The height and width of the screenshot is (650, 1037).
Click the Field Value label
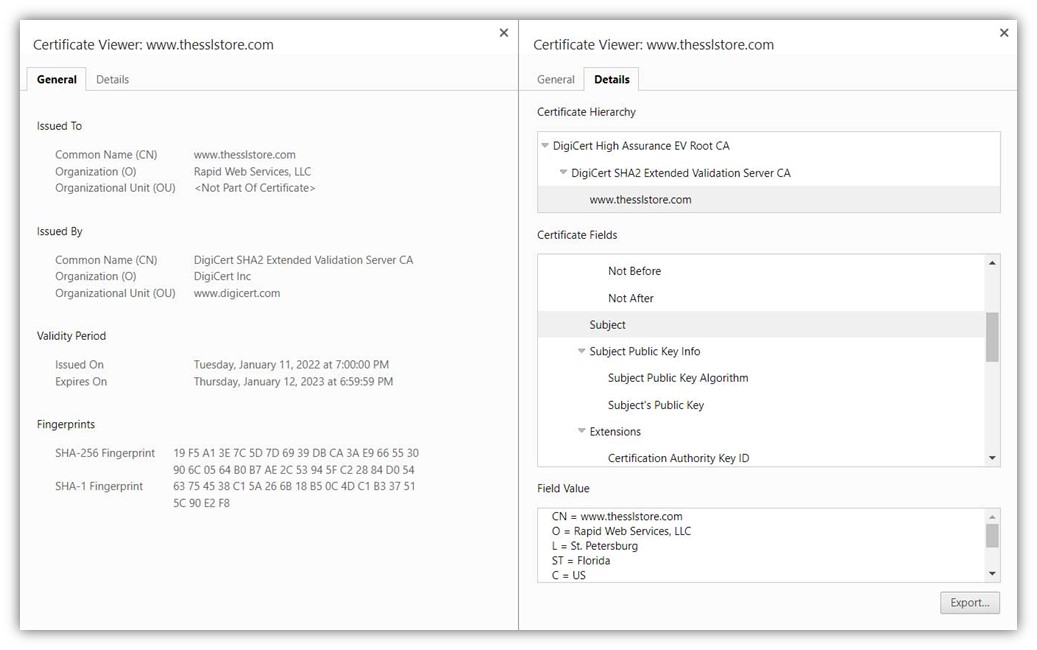(x=563, y=489)
